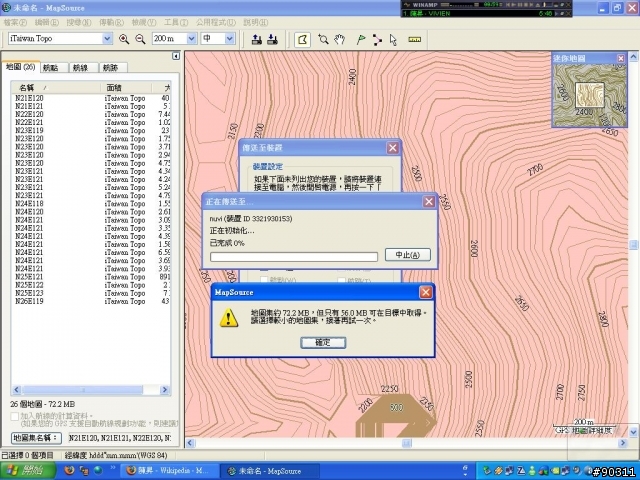Image resolution: width=640 pixels, height=480 pixels.
Task: Select the Route tool icon
Action: click(377, 40)
